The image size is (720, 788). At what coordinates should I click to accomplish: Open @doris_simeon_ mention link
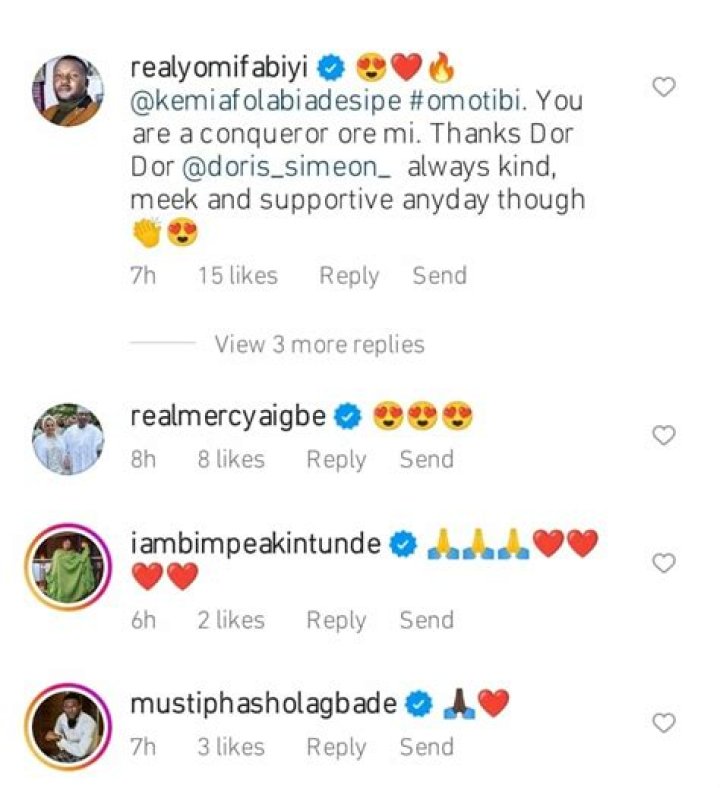[280, 167]
